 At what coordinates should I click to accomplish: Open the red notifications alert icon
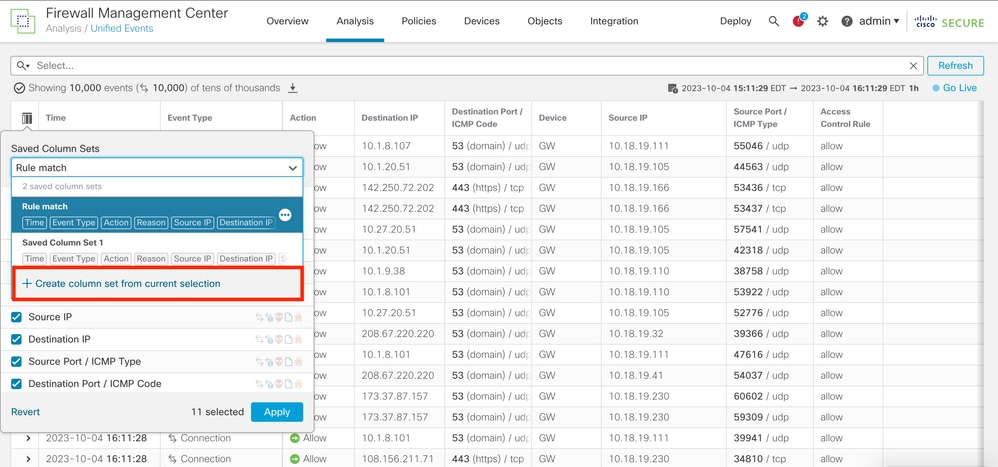(x=799, y=21)
